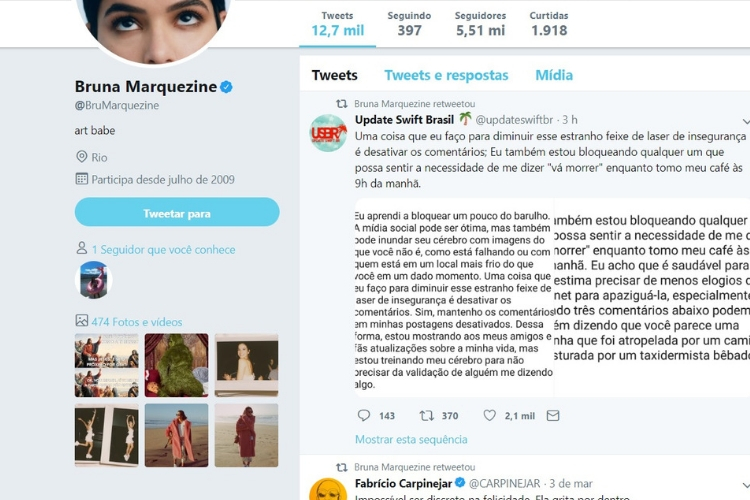Like the tweet with 2,1 mil likes
Screen dimensions: 750x500
coord(489,415)
